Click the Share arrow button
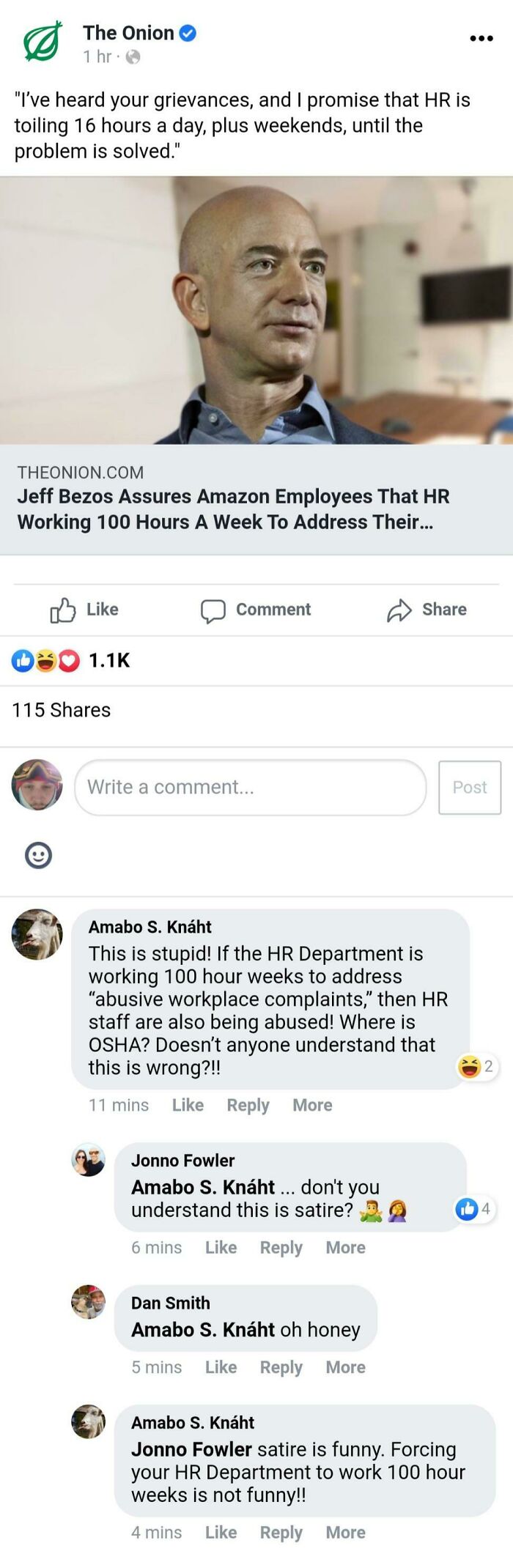Screen dimensions: 513x1568 point(427,610)
